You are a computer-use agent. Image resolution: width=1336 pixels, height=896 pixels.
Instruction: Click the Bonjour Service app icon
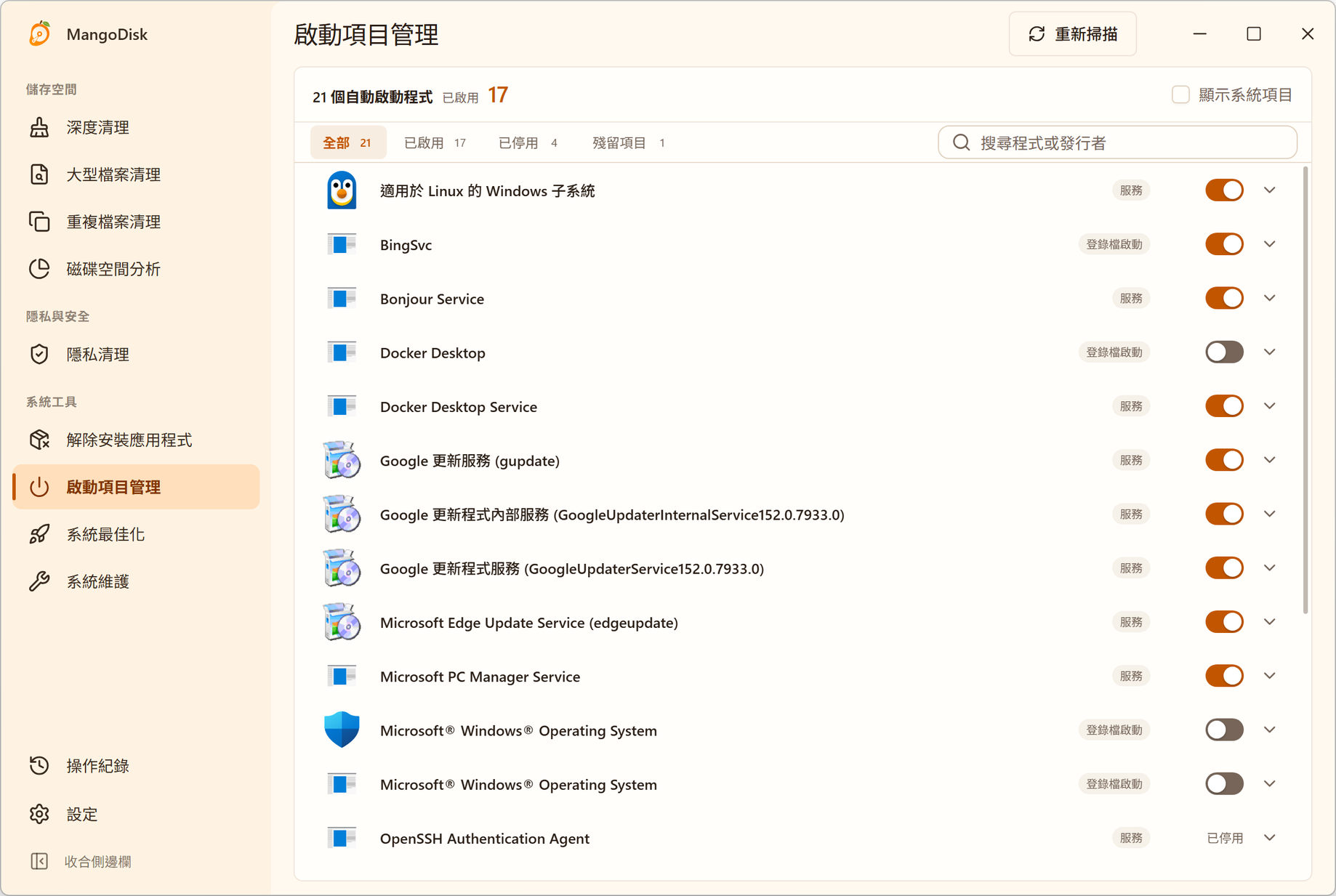tap(342, 298)
